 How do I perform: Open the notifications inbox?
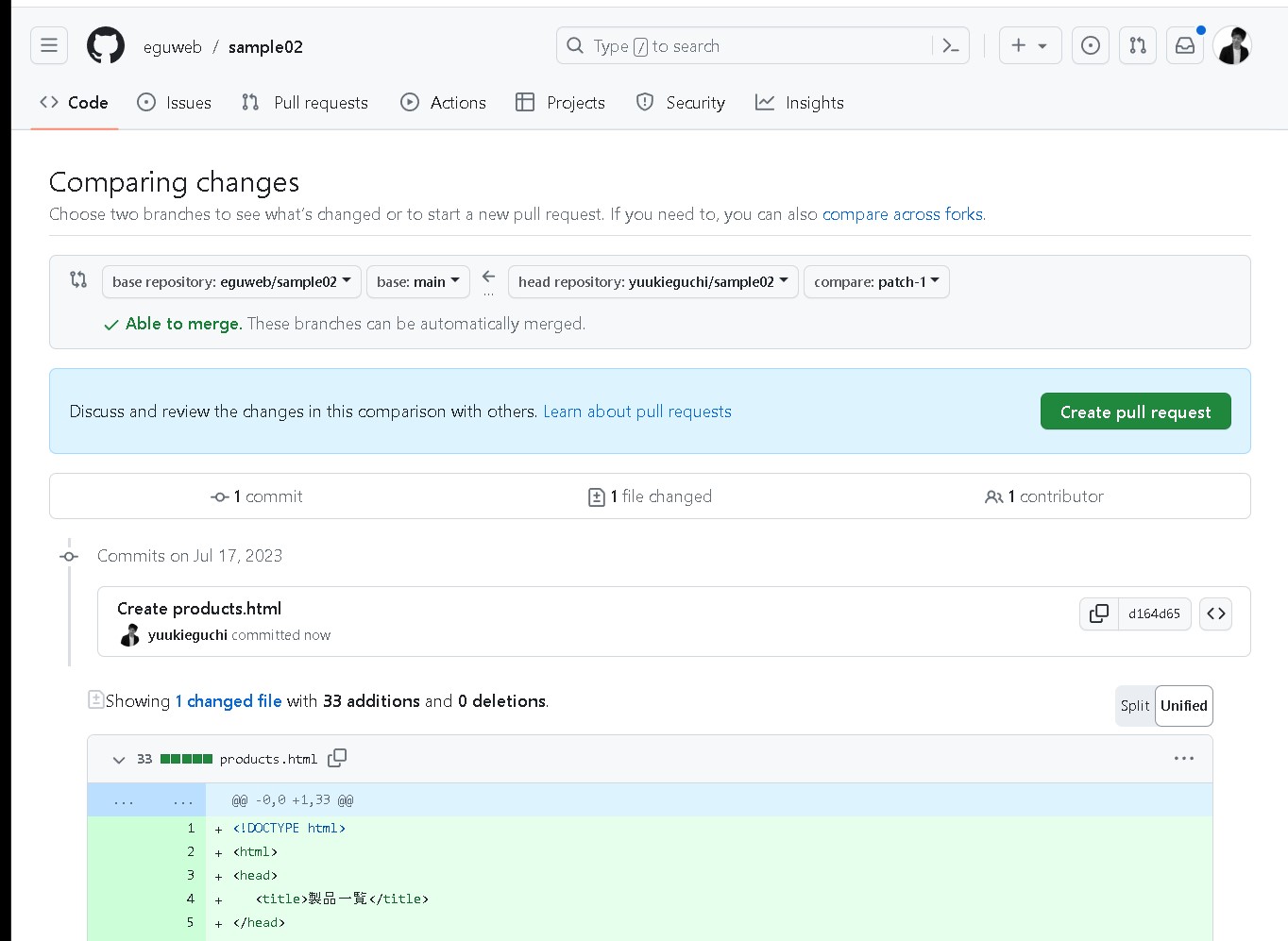point(1184,44)
